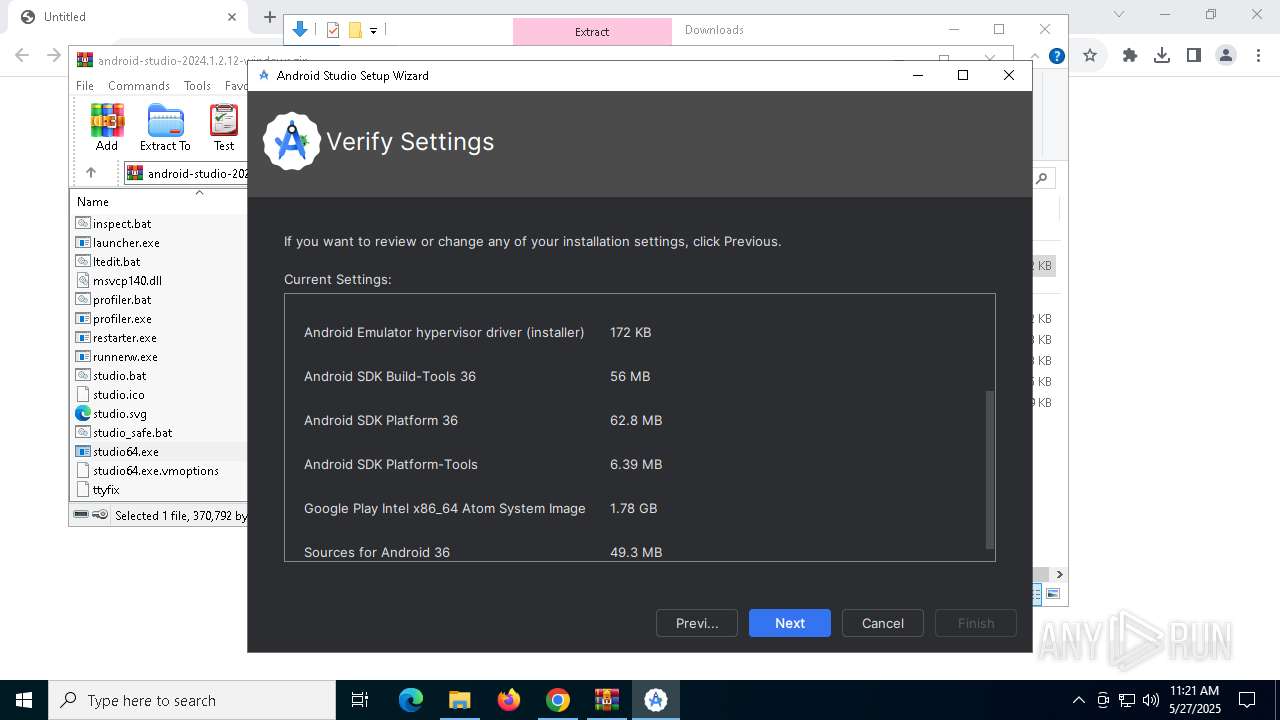Click the Android SDK Platform-Tools entry
The height and width of the screenshot is (720, 1280).
tap(391, 464)
